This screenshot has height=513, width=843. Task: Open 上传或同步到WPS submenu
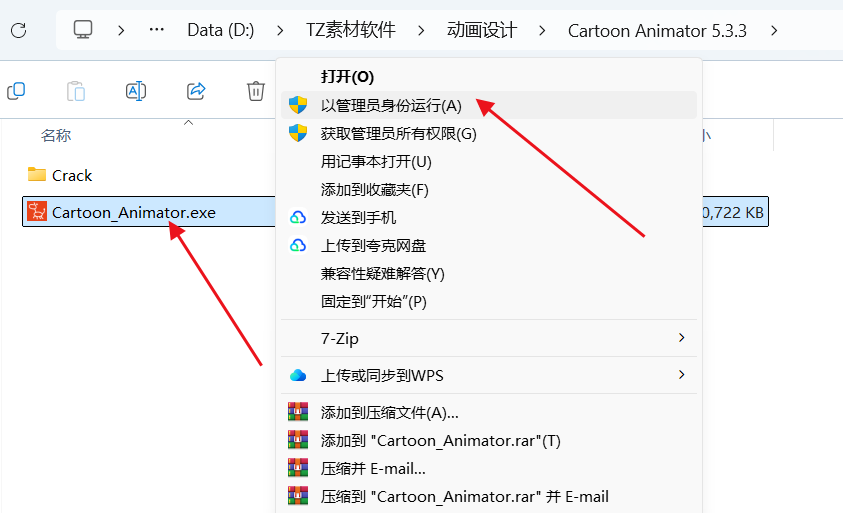pyautogui.click(x=489, y=375)
